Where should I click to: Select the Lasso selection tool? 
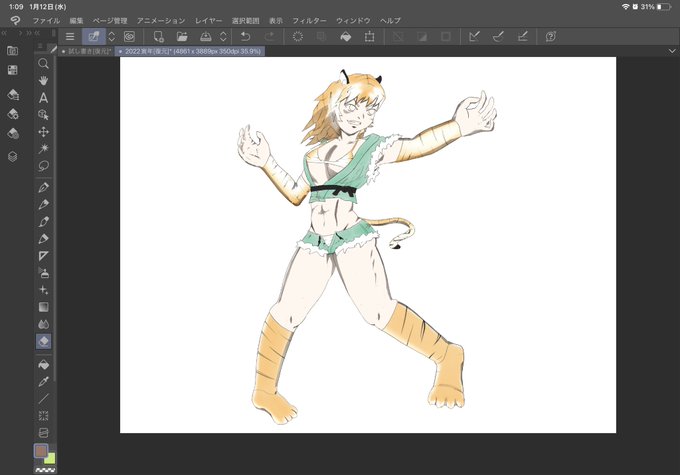pos(43,166)
